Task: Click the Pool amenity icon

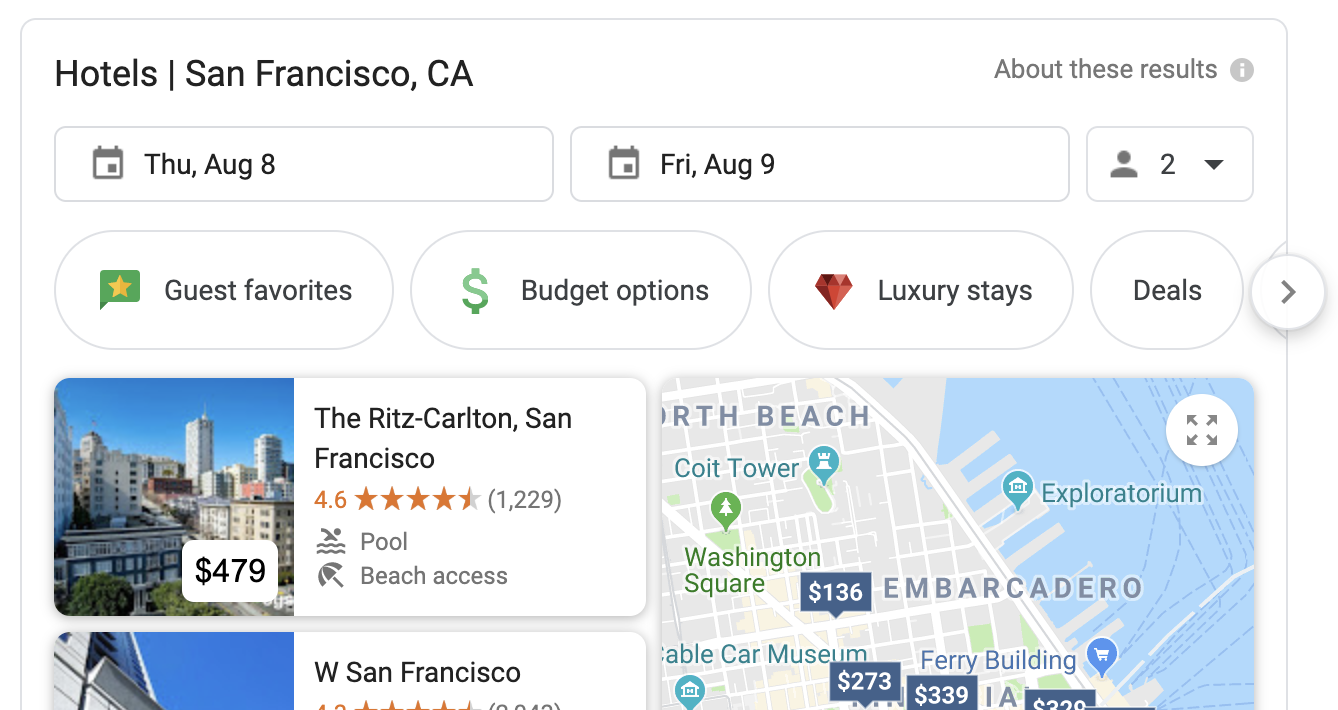Action: (x=330, y=541)
